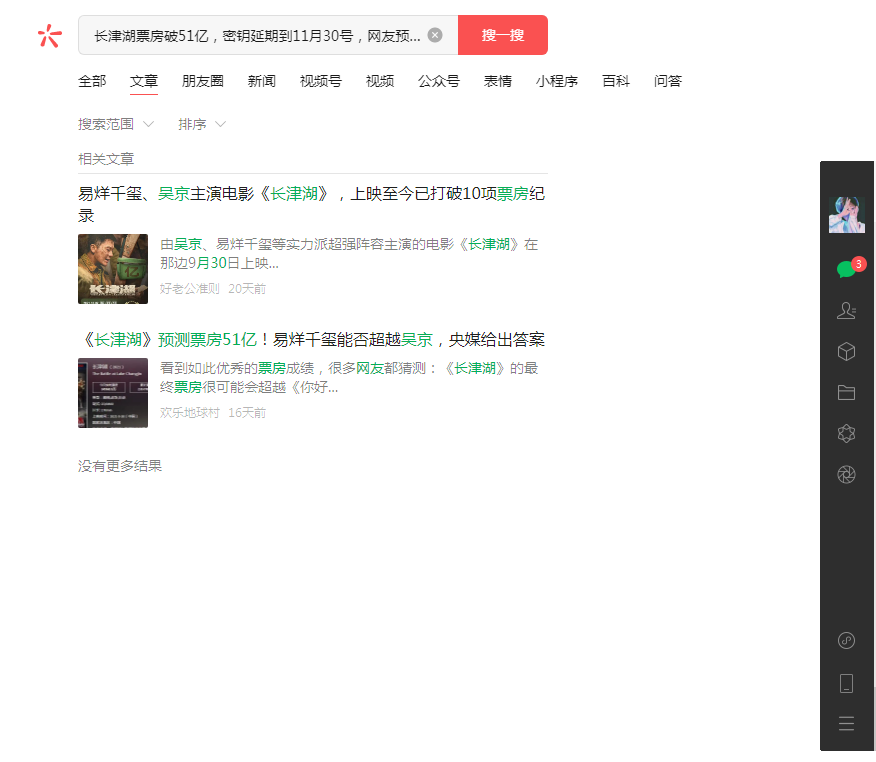Open the dark movie info thumbnail
The image size is (876, 762).
point(113,393)
